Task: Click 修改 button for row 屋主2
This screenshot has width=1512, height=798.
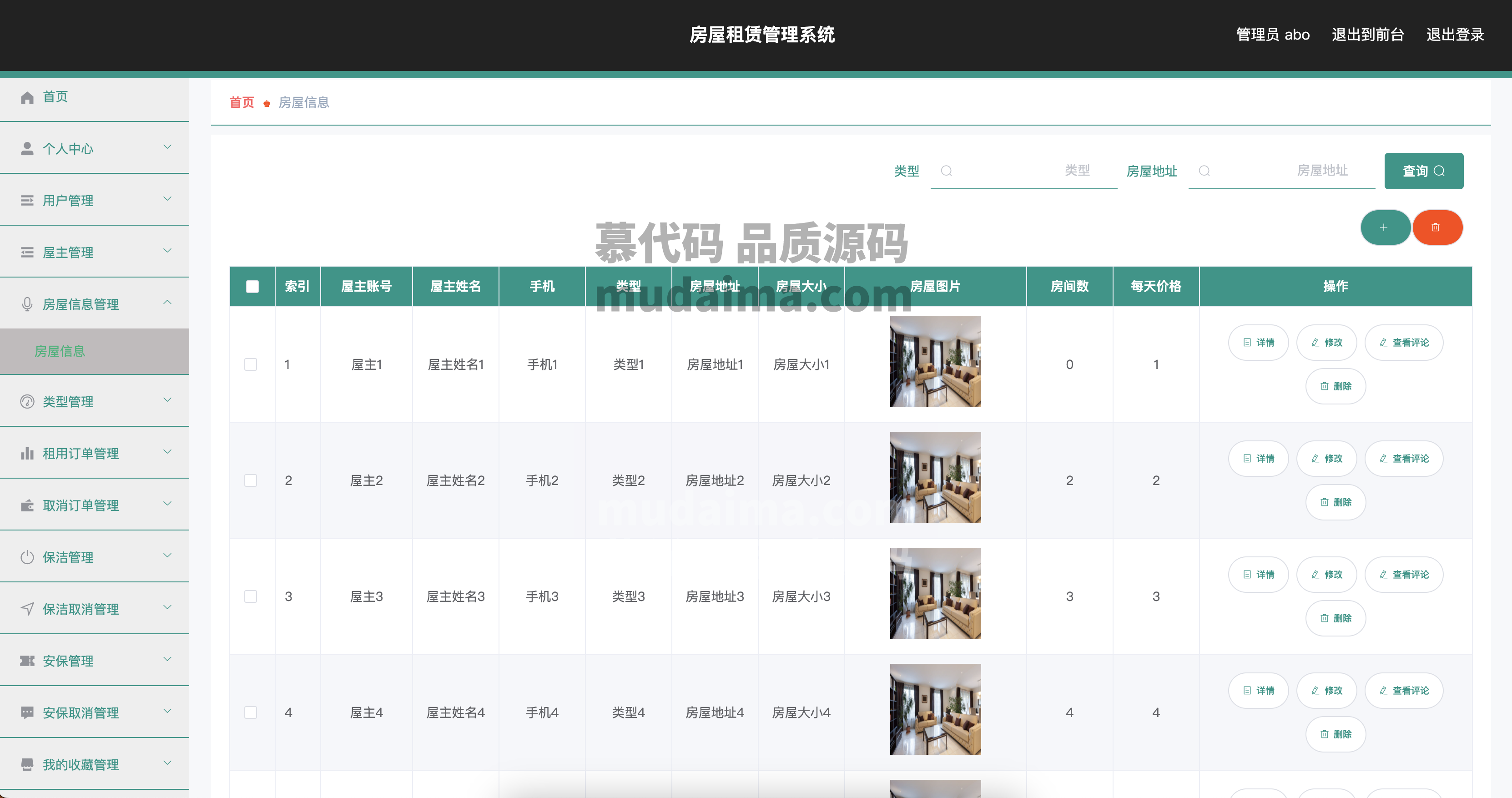Action: (1326, 459)
